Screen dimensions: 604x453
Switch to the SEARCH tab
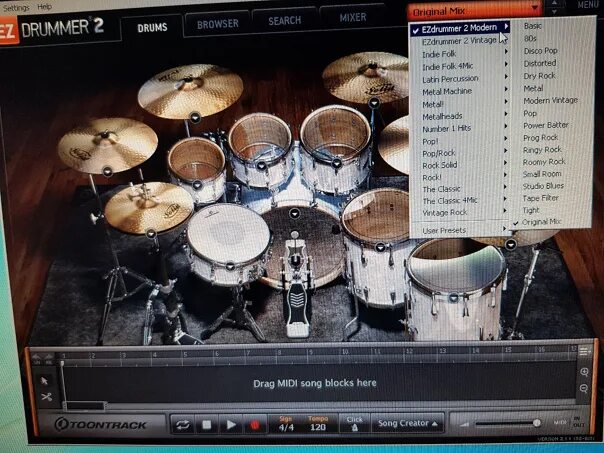pos(285,20)
